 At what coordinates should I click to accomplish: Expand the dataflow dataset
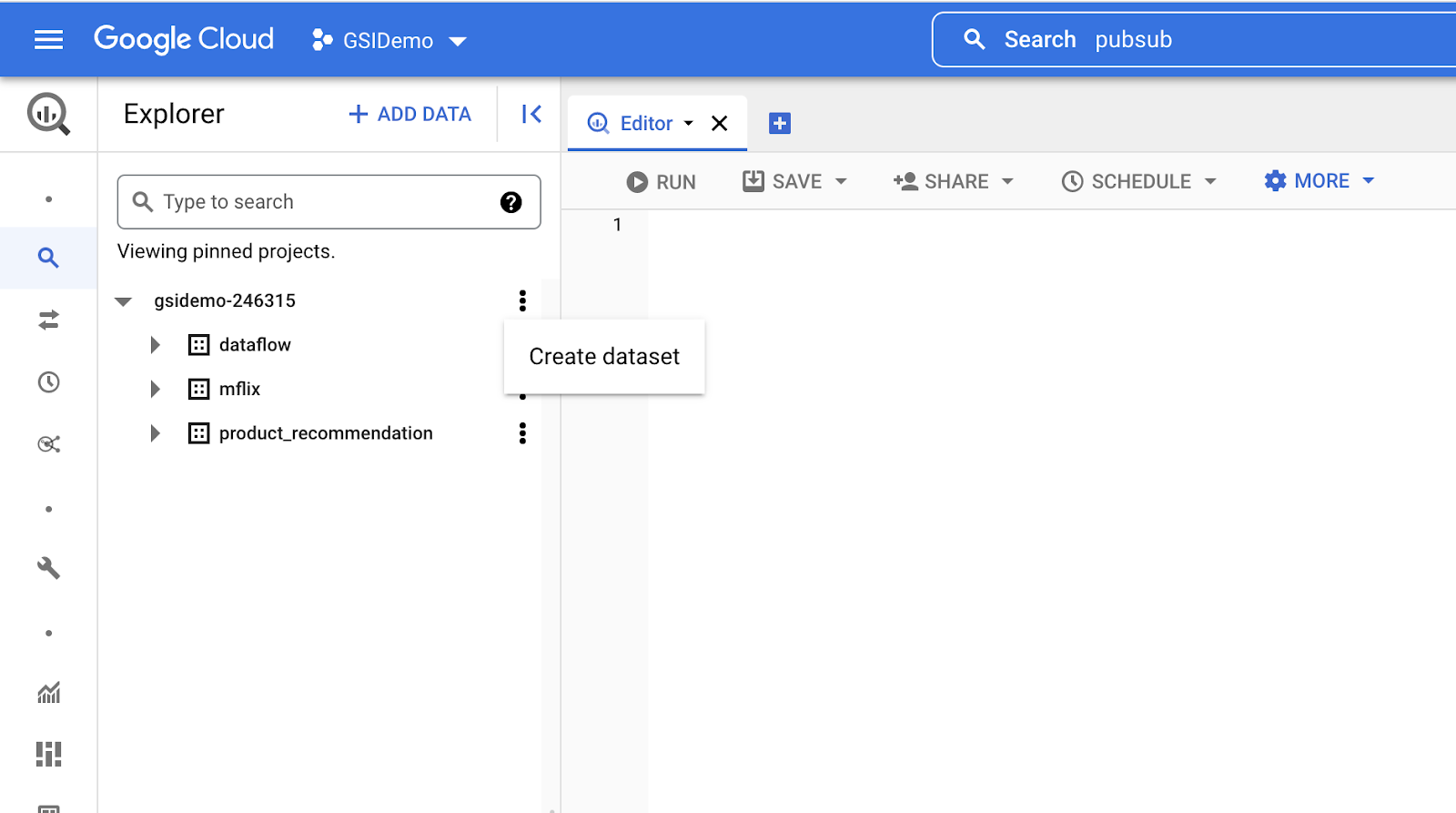click(156, 345)
